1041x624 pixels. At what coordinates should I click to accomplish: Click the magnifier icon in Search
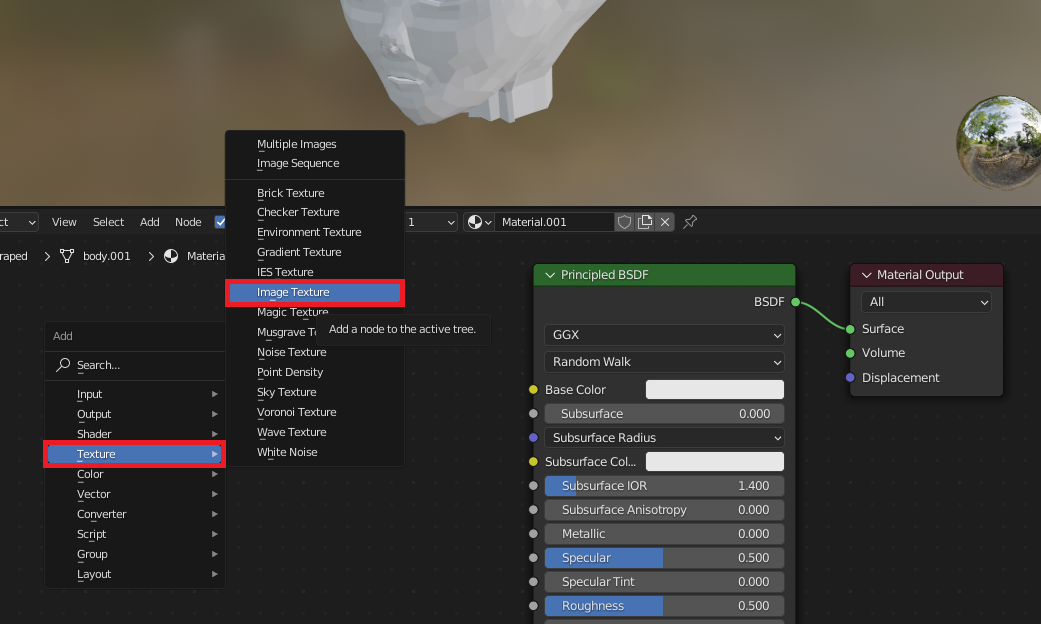tap(64, 365)
